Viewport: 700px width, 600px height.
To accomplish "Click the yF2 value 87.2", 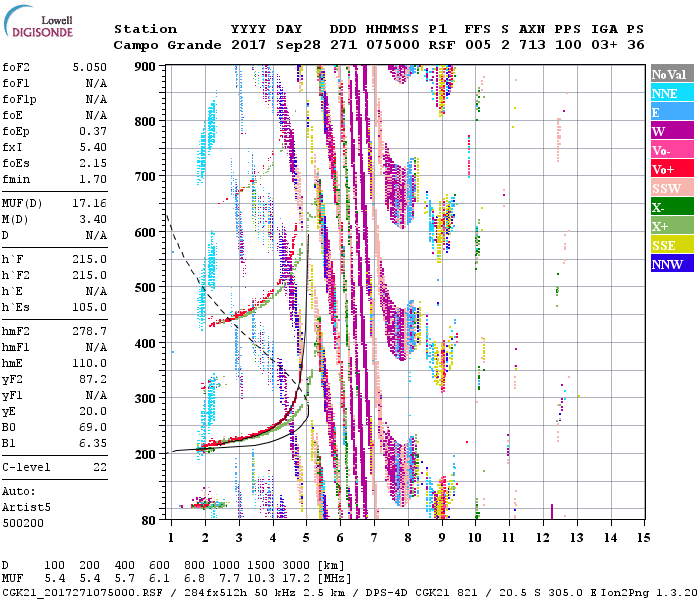I will (x=93, y=379).
